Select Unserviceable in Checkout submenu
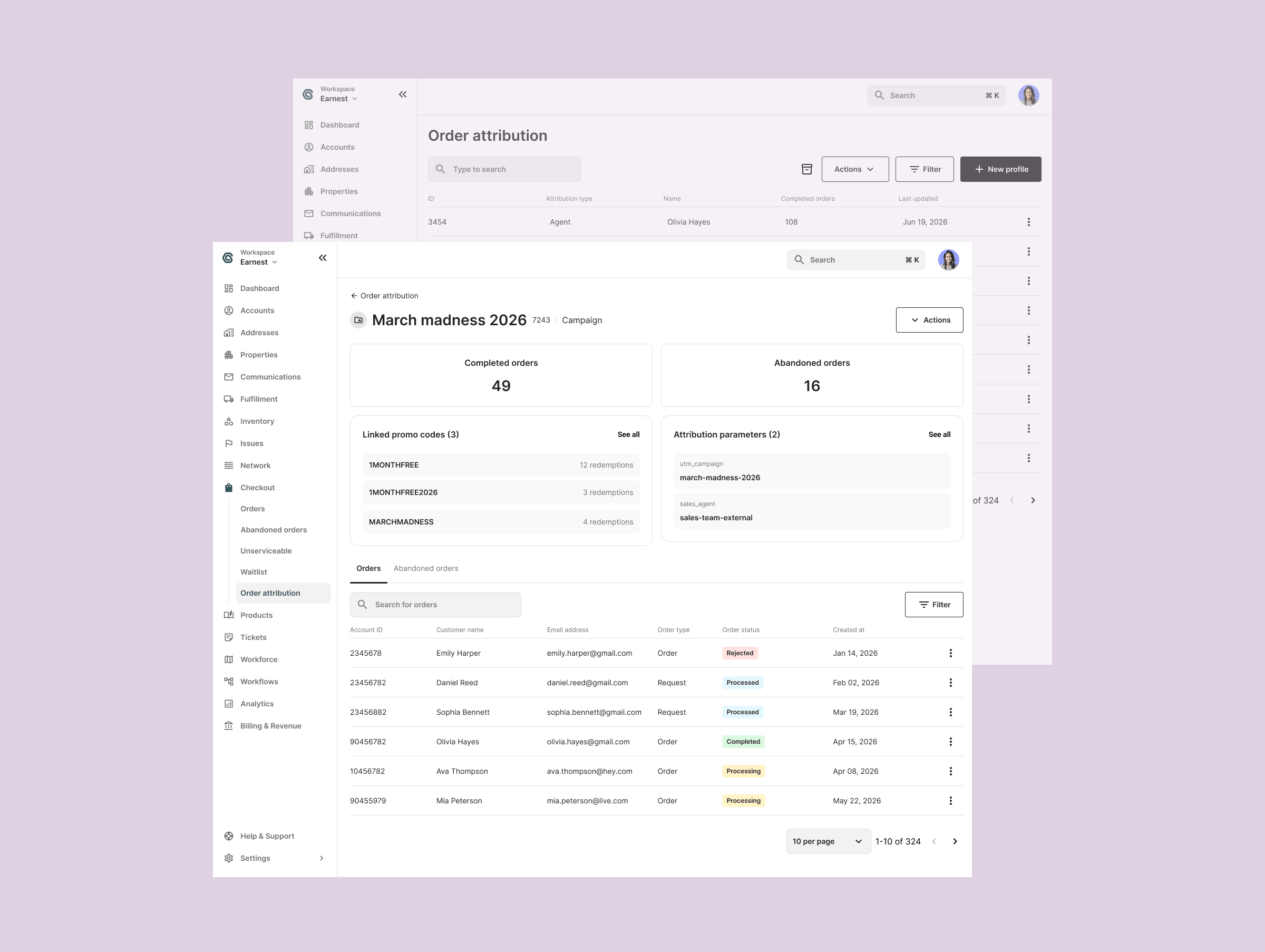 266,551
